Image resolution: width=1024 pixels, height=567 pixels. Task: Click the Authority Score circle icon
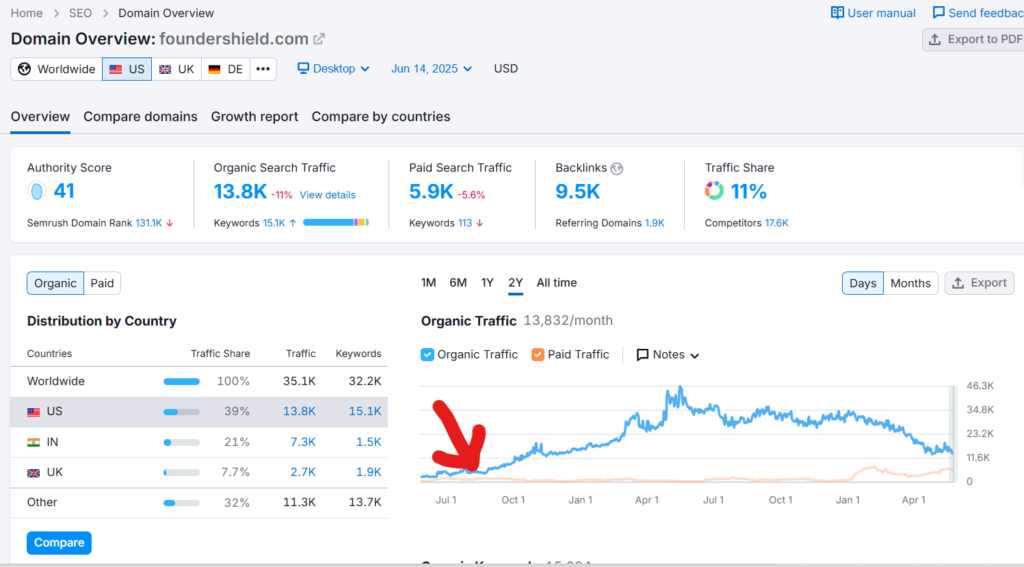coord(37,191)
